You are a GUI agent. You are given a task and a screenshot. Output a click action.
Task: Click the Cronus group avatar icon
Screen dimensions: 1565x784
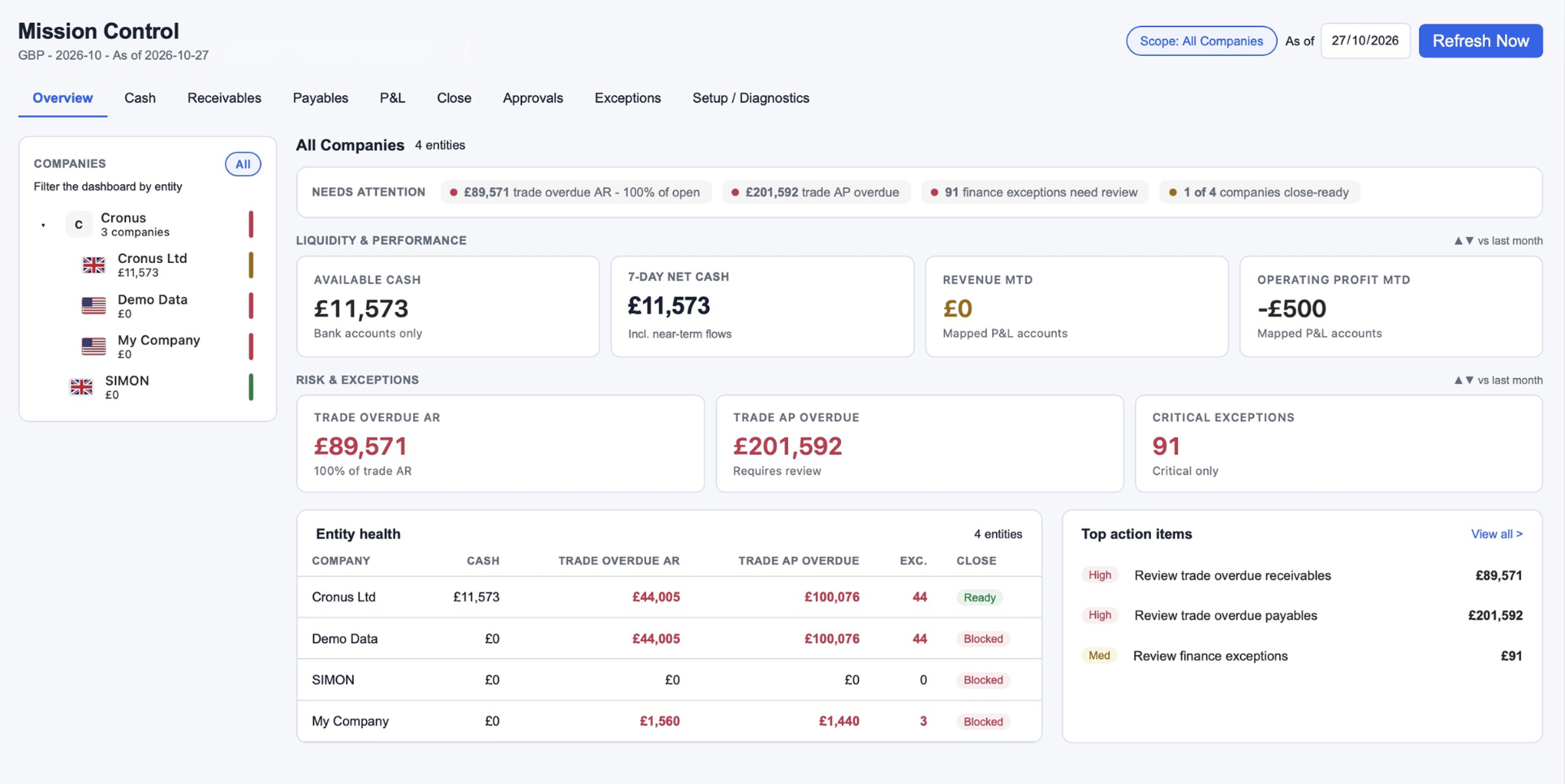point(79,225)
